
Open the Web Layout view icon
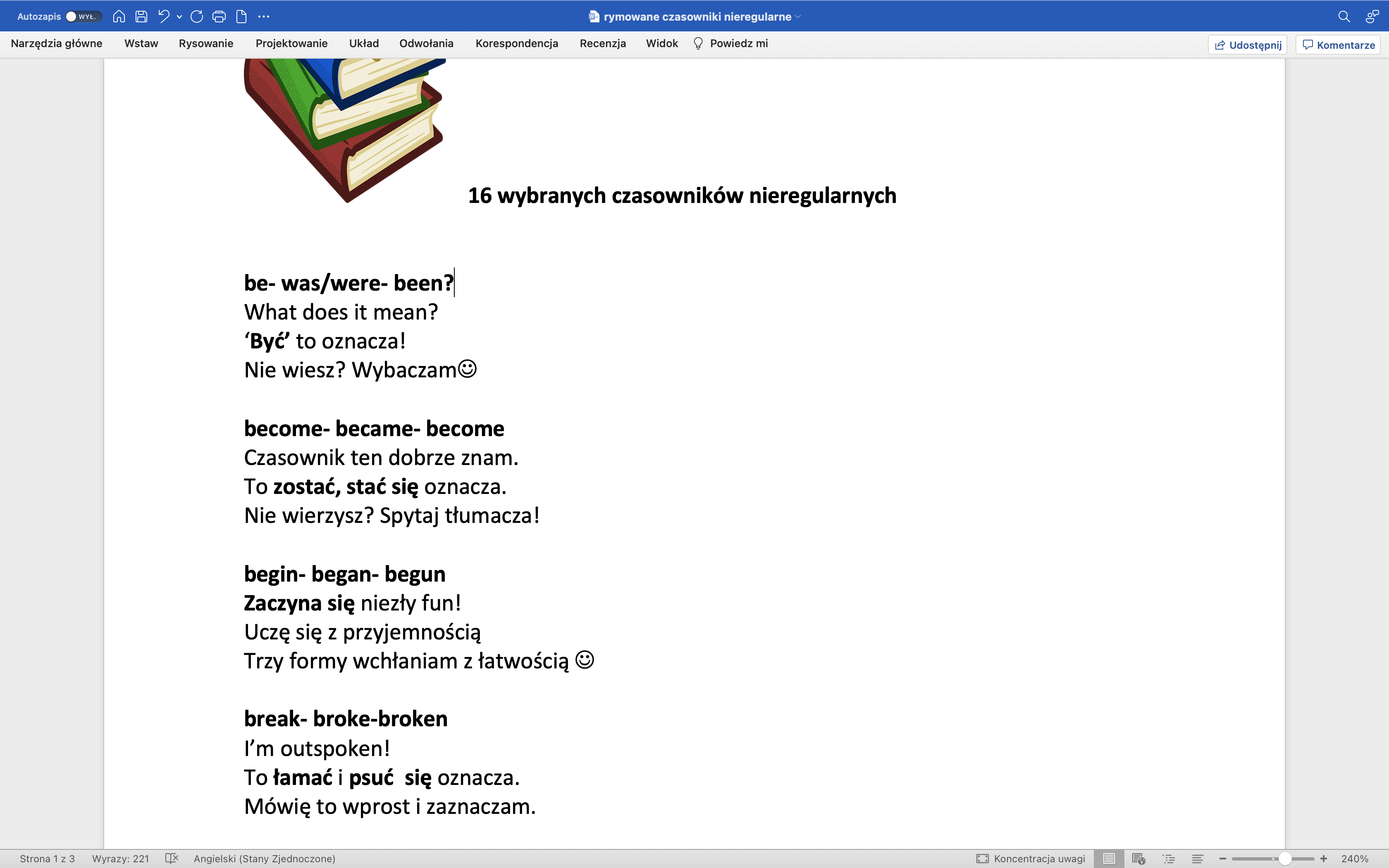pyautogui.click(x=1138, y=858)
